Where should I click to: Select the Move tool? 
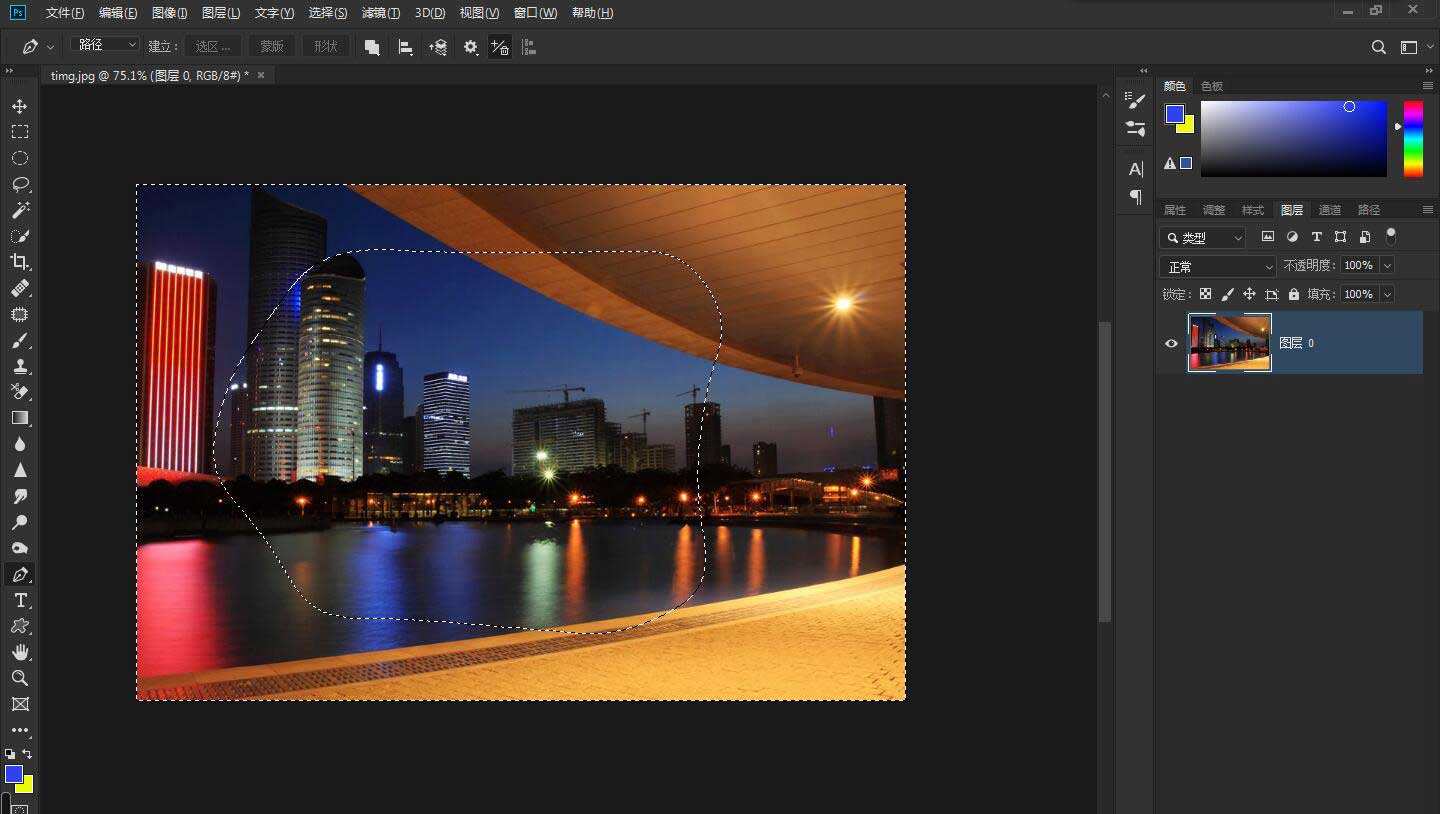[19, 106]
